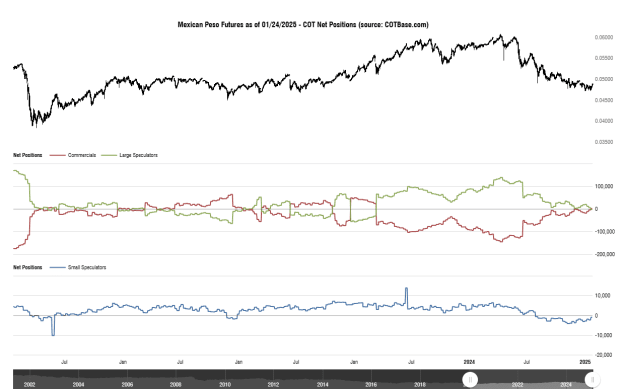Click the highlighted selected range in navigator
This screenshot has width=625, height=389.
point(531,379)
